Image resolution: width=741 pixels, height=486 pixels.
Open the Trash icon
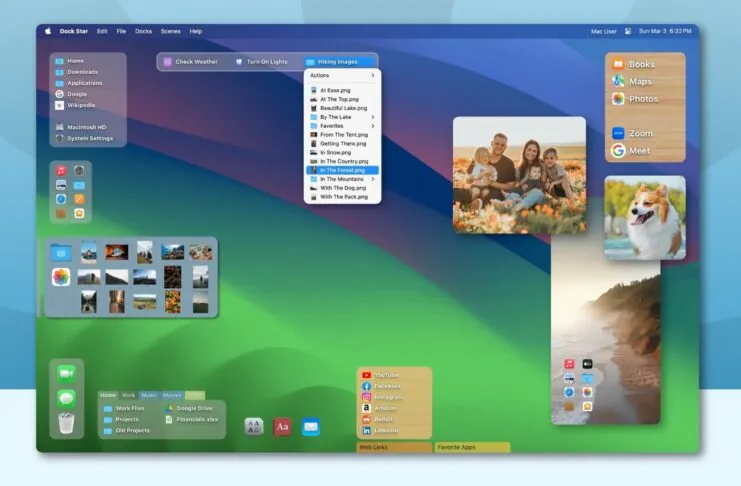tap(66, 423)
